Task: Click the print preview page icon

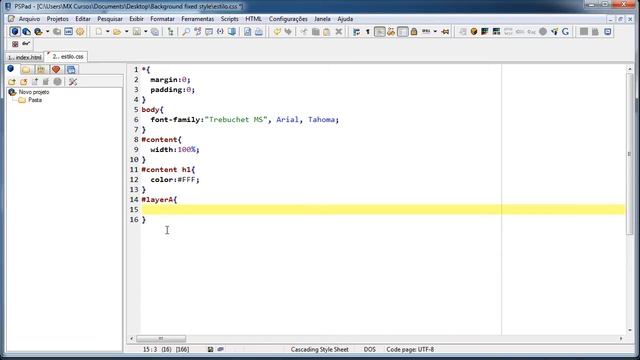Action: 248,31
